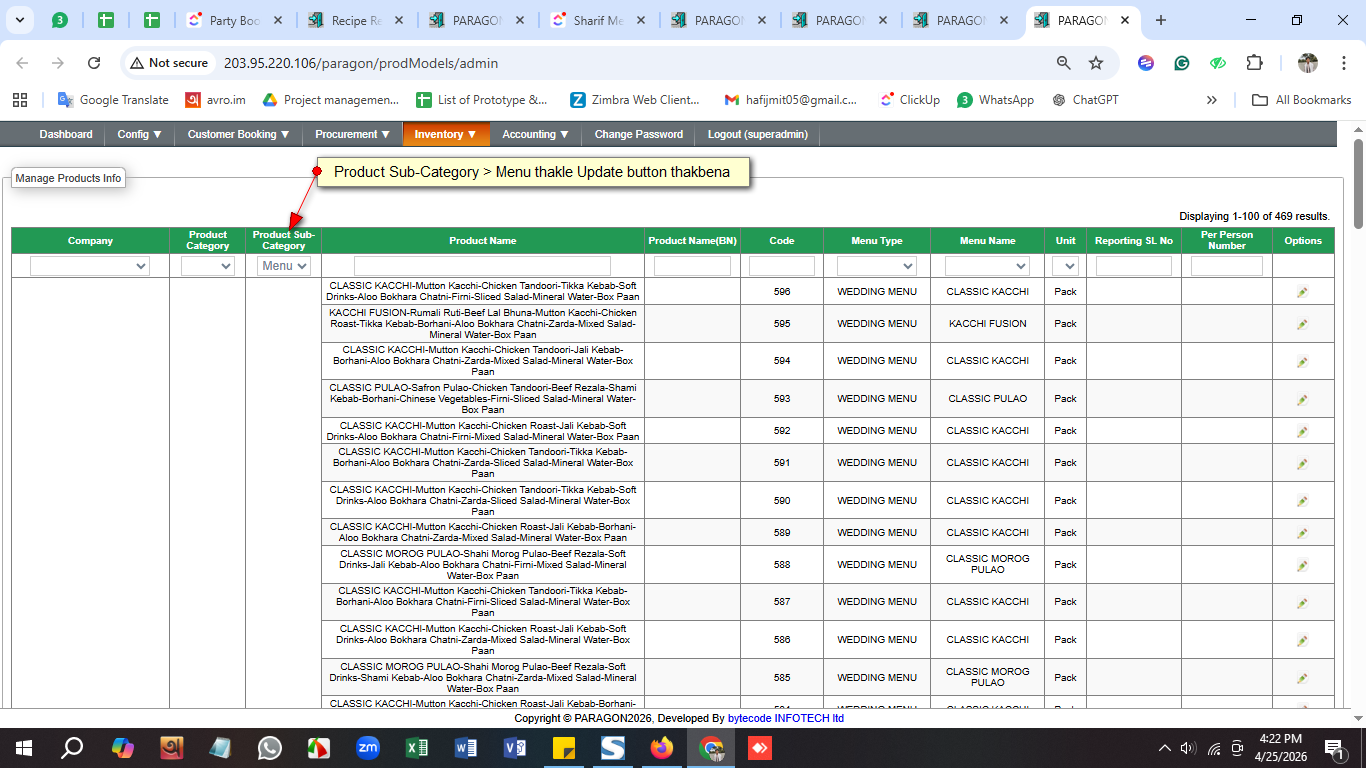Click edit pencil for code 588 row
Screen dimensions: 1366x768
(x=1302, y=565)
